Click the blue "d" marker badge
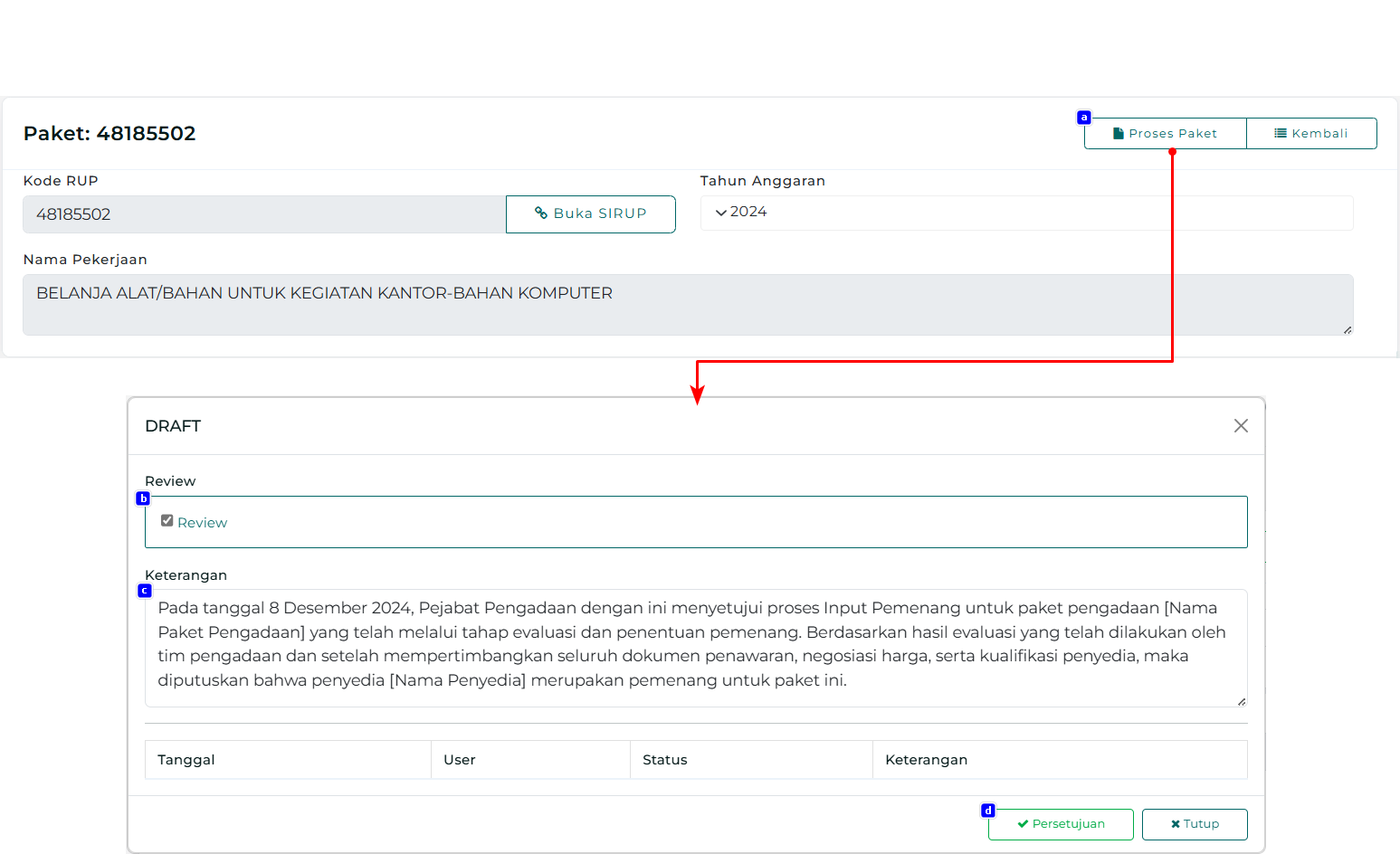The image size is (1400, 854). (x=988, y=811)
